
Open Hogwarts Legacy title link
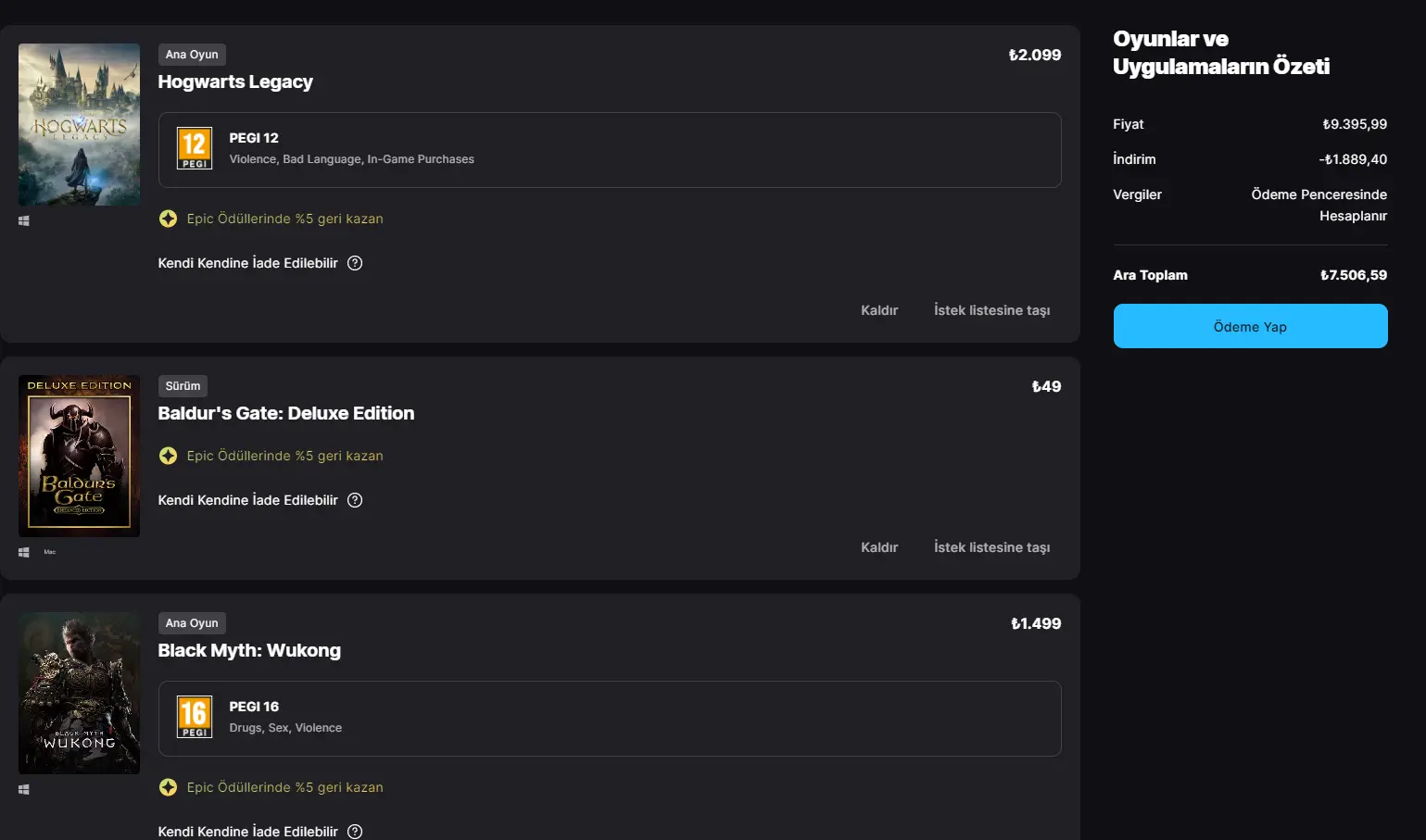coord(235,81)
